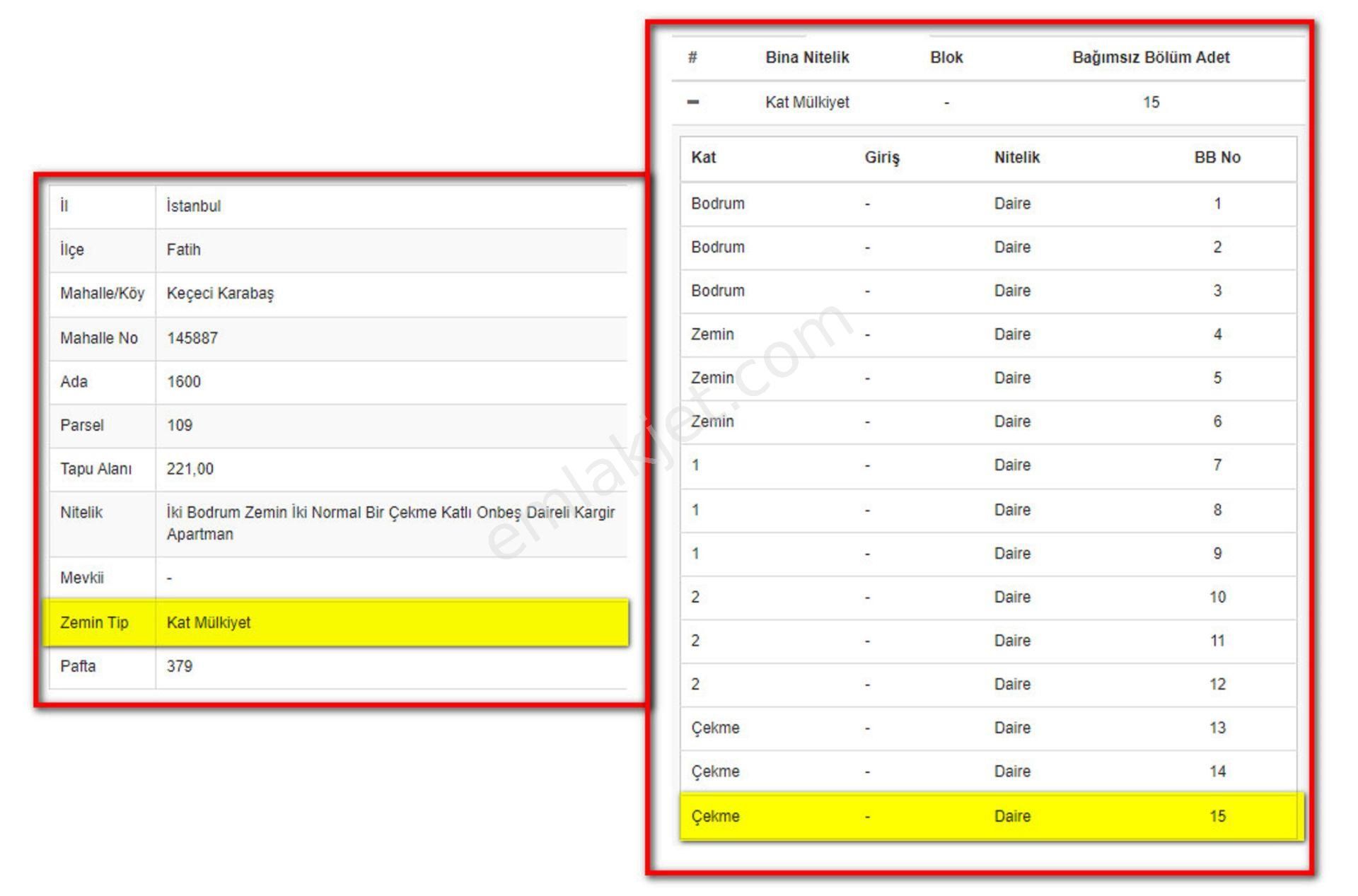Viewport: 1358px width, 896px height.
Task: Click the Kat column header
Action: [703, 157]
